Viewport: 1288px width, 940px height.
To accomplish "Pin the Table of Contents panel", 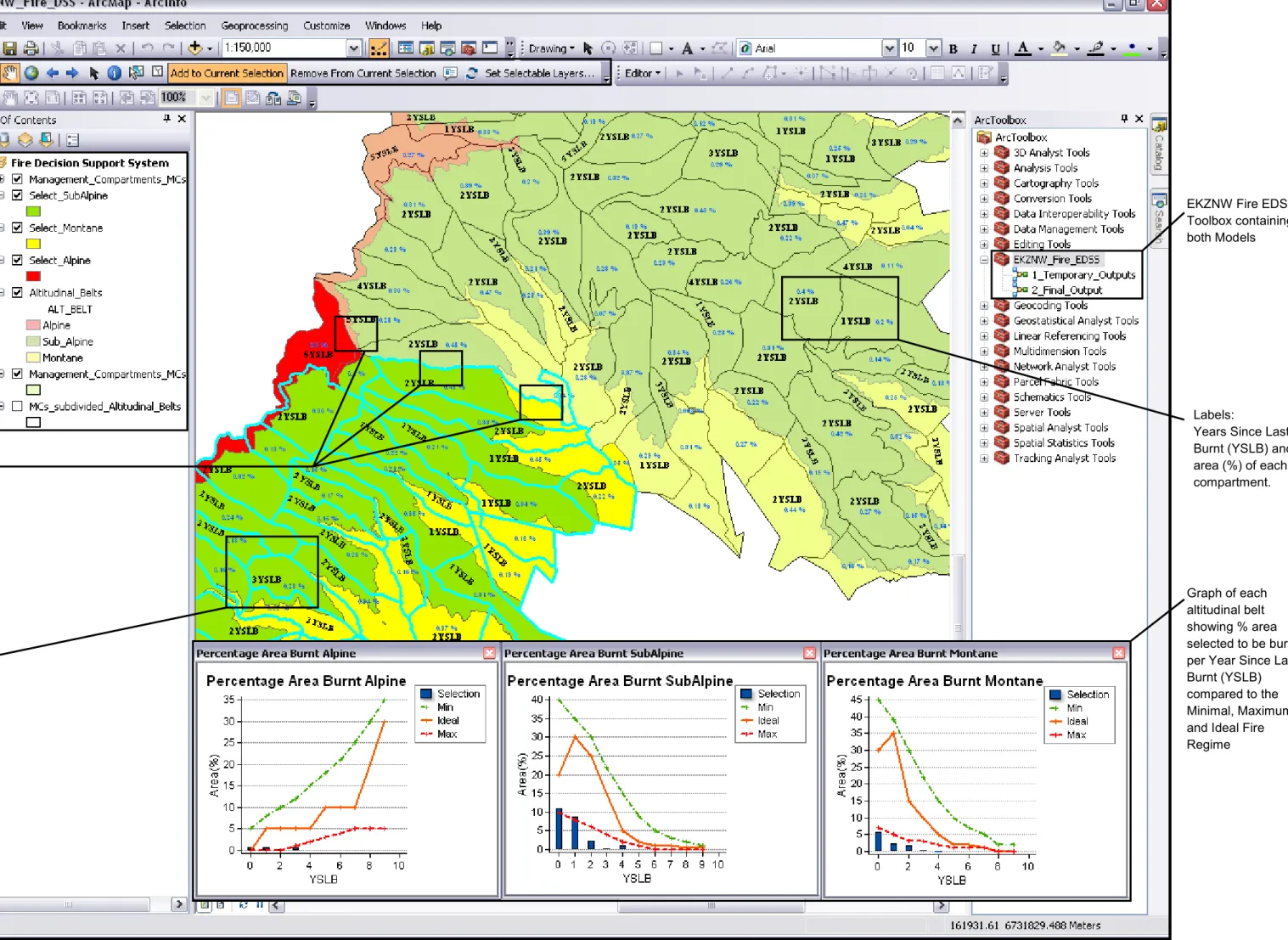I will (x=167, y=120).
